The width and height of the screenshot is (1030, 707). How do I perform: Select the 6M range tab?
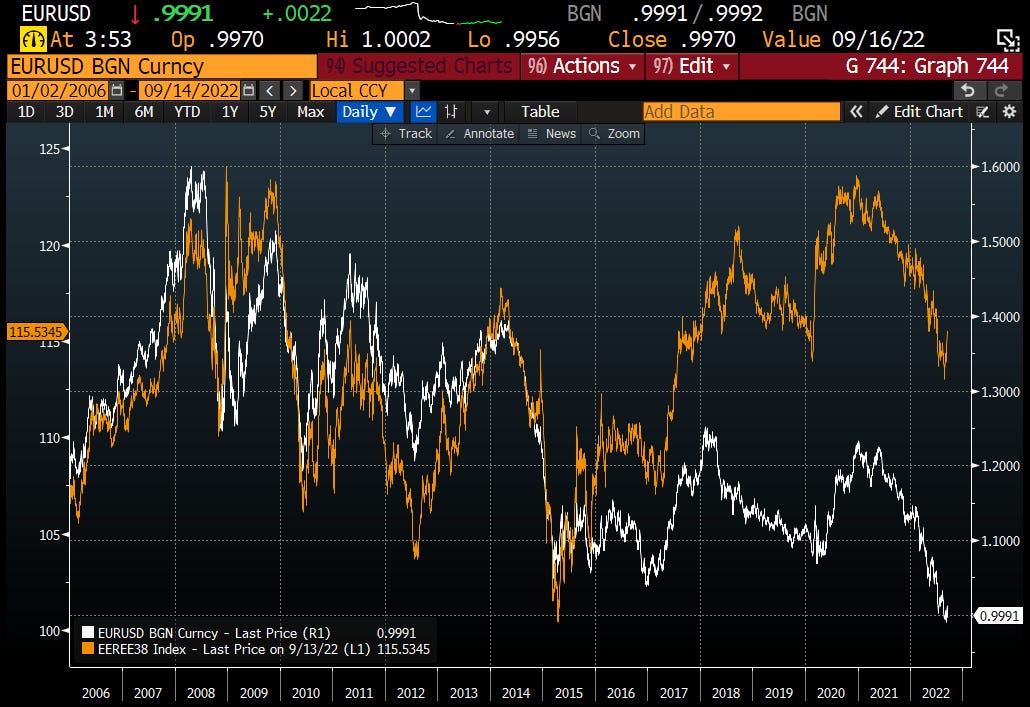(144, 112)
